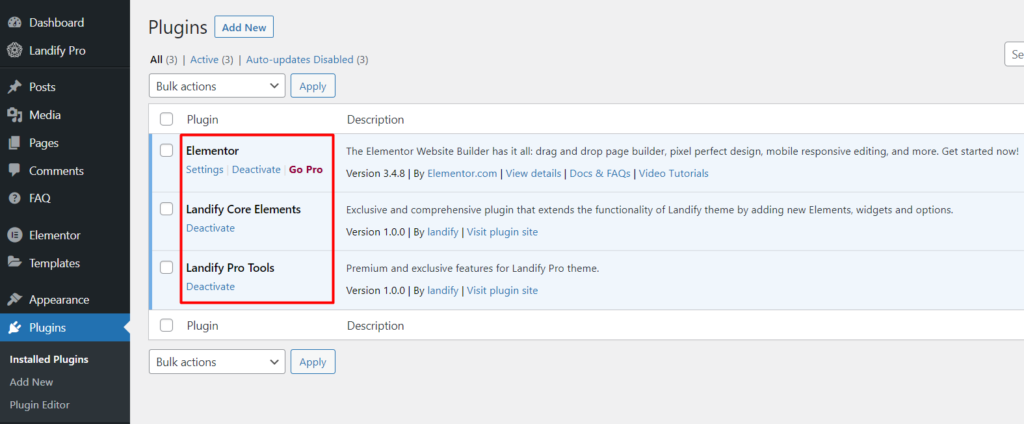This screenshot has width=1024, height=424.
Task: Click the Landify Core Elements plugin name
Action: tap(244, 210)
